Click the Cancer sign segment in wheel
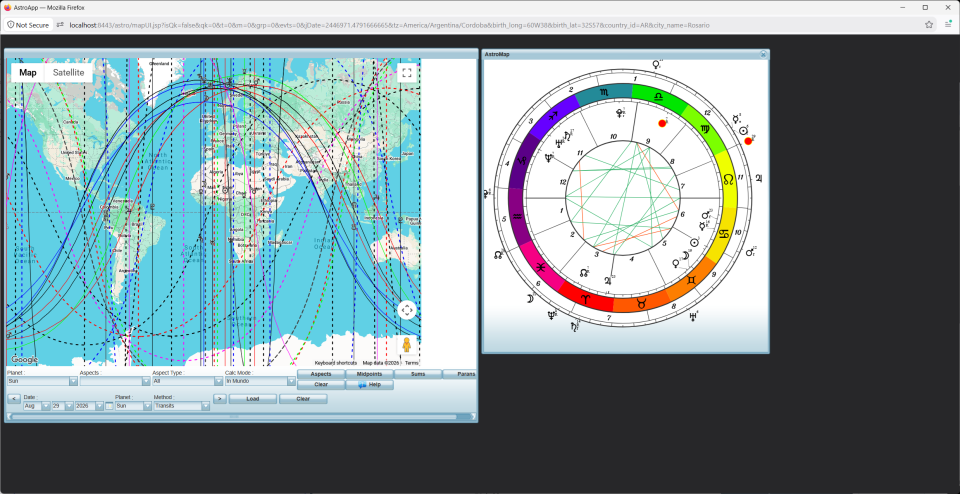 click(x=724, y=234)
